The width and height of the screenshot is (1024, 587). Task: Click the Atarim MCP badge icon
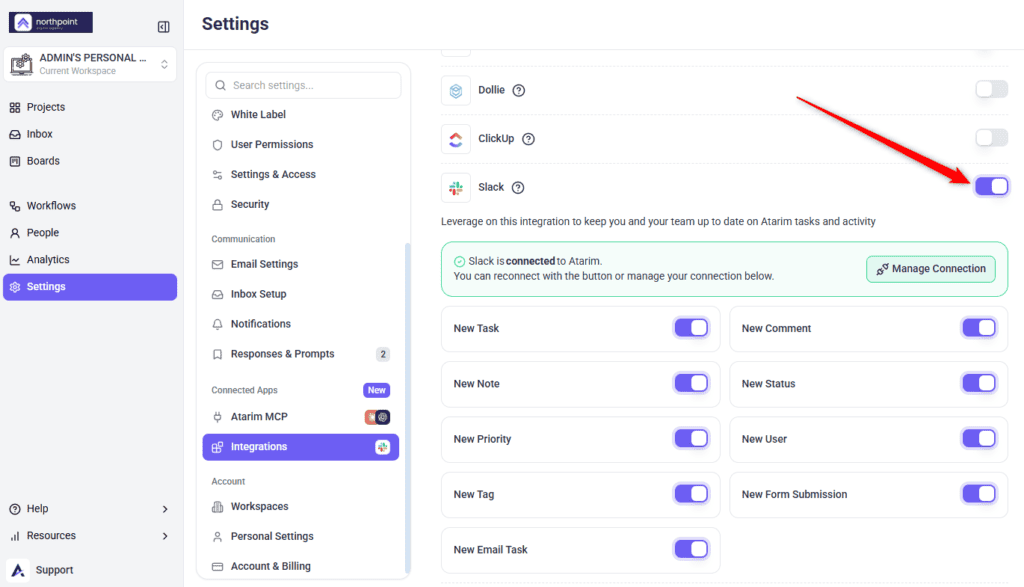coord(377,417)
